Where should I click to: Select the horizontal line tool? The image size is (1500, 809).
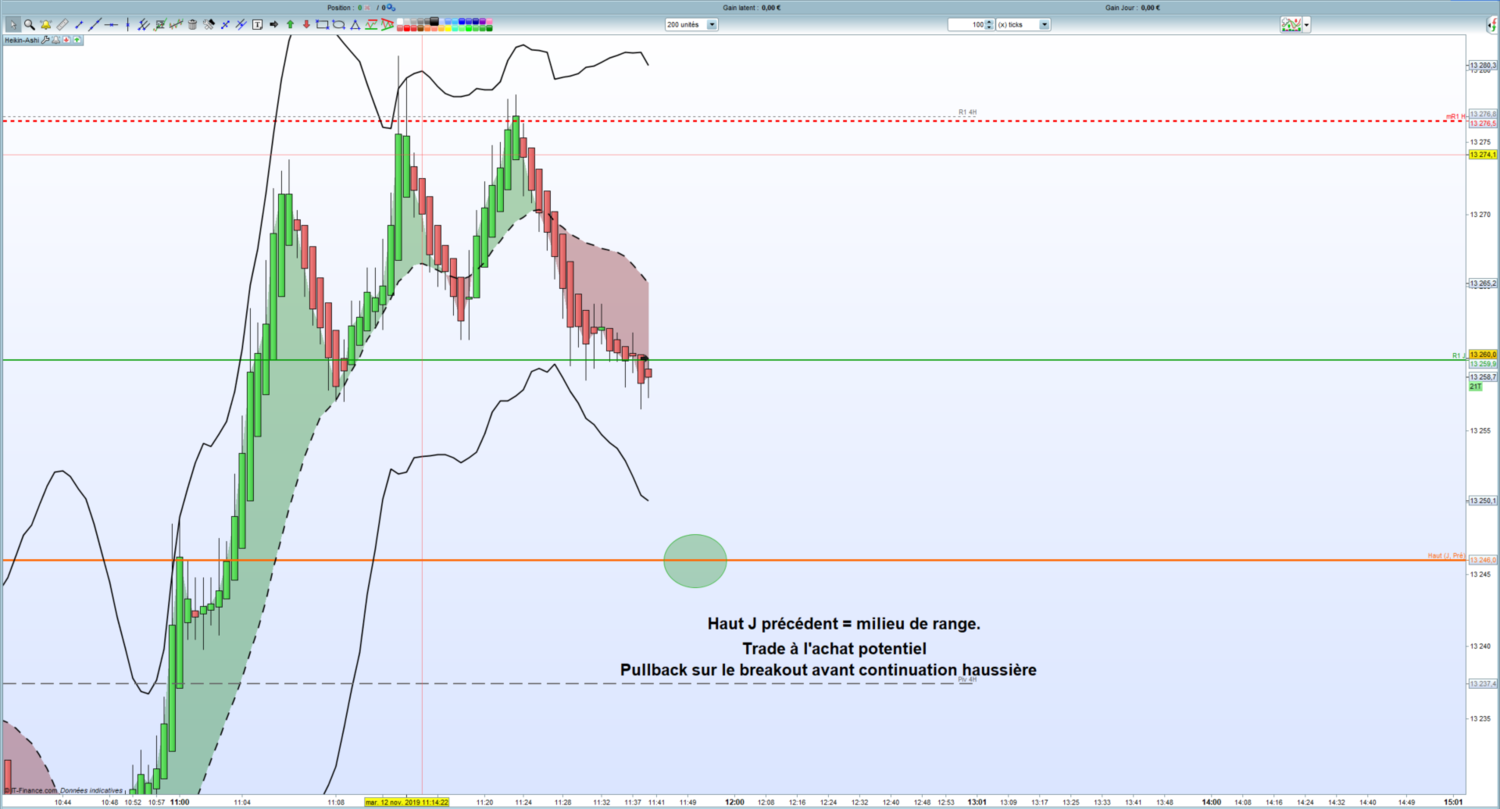[x=112, y=24]
